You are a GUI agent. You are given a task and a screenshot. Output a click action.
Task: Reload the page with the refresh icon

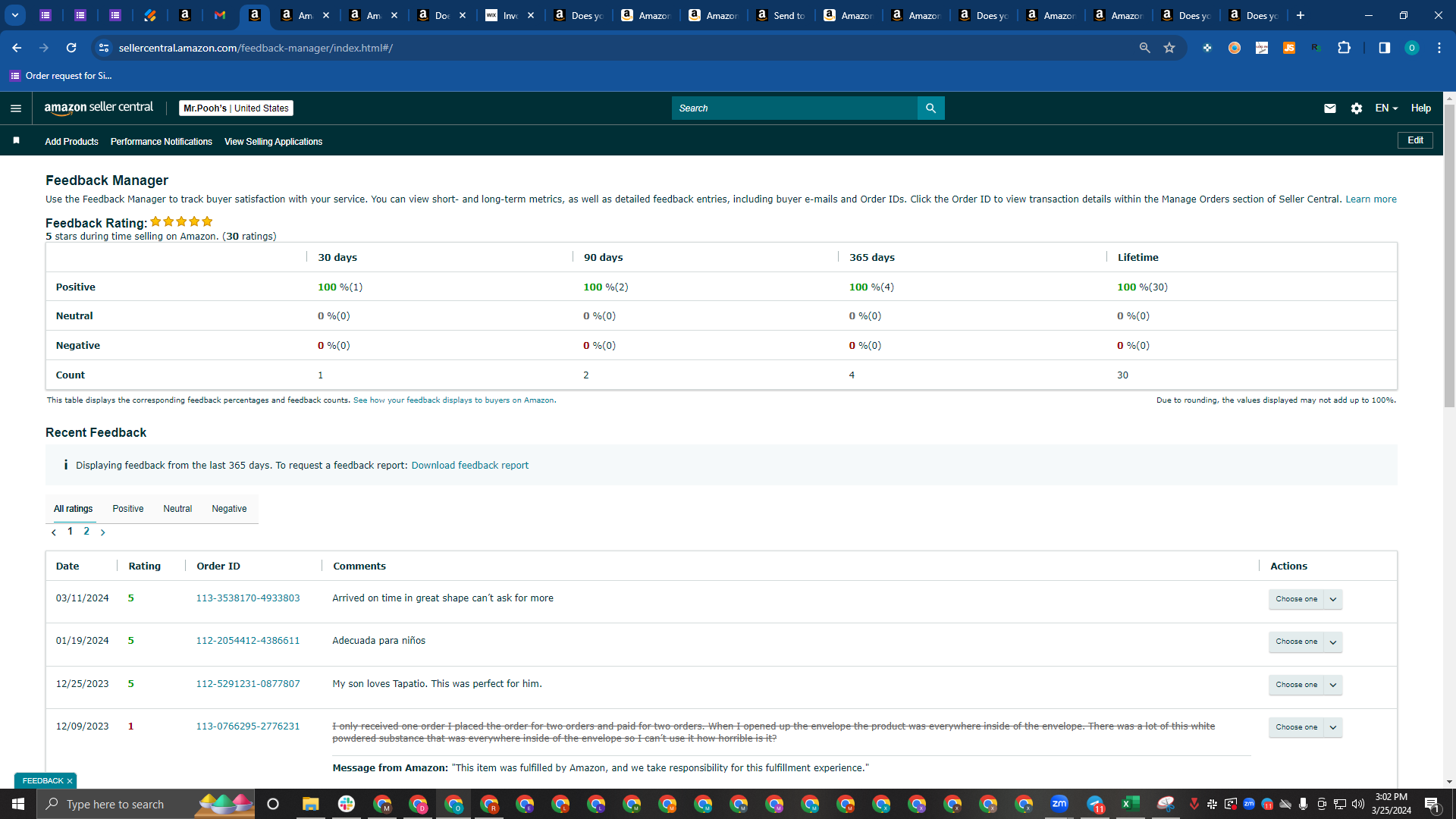[71, 48]
